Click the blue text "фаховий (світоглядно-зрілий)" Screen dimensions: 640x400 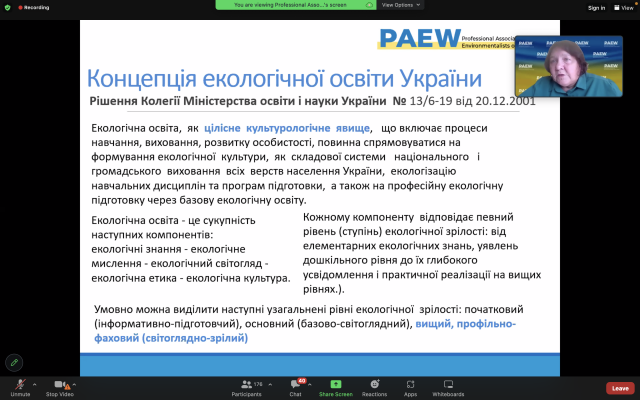point(171,338)
